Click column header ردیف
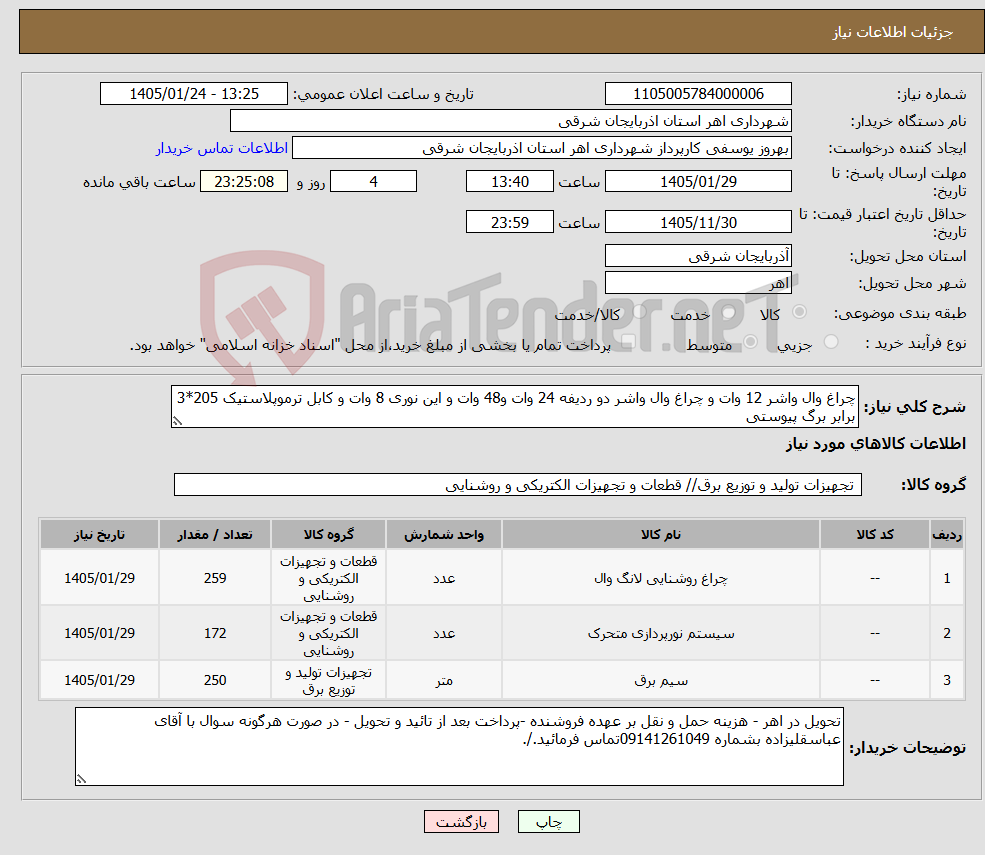985x855 pixels. 947,535
